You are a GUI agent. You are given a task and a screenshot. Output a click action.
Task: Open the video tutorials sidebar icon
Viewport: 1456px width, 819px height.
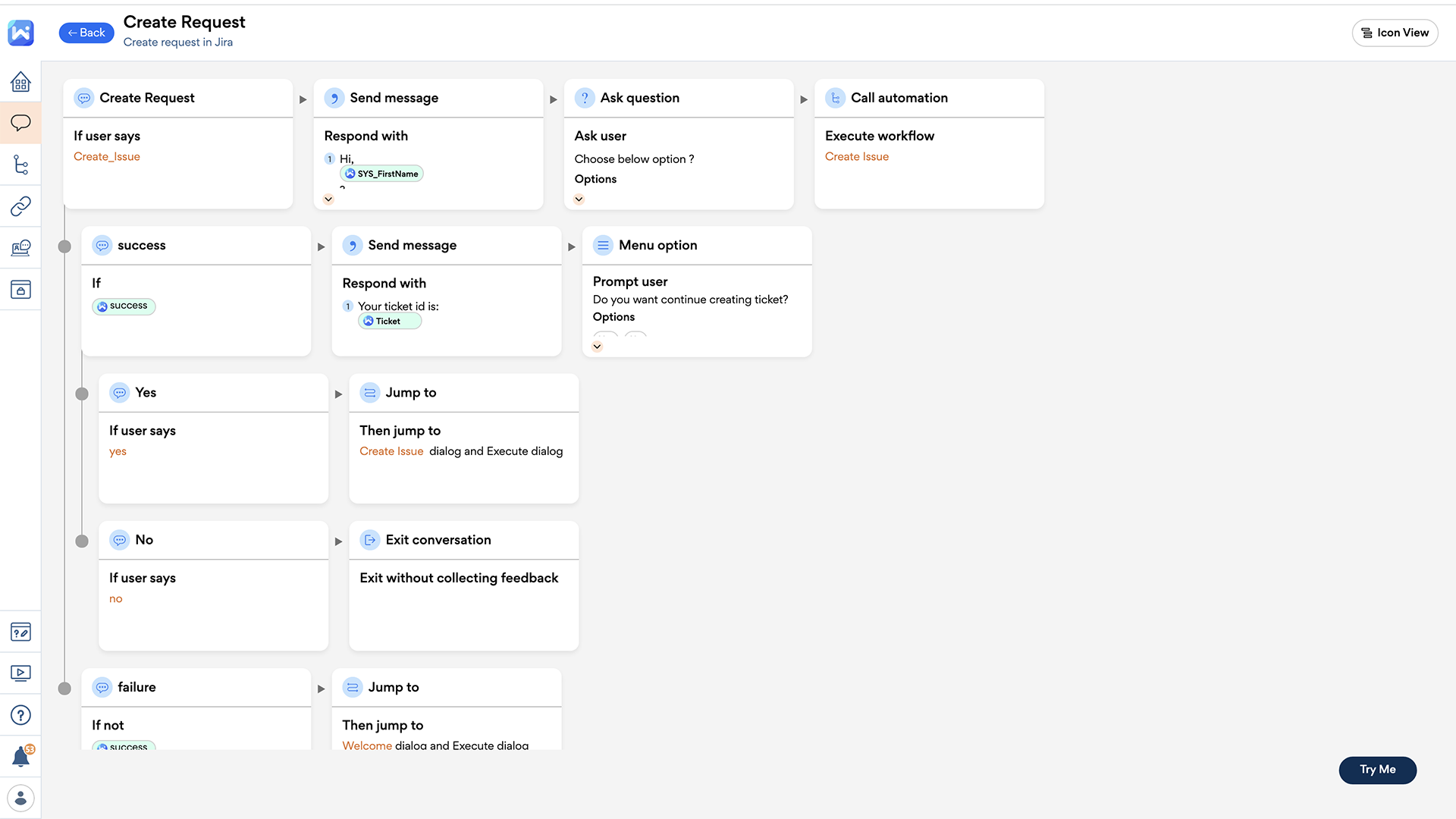pos(20,673)
